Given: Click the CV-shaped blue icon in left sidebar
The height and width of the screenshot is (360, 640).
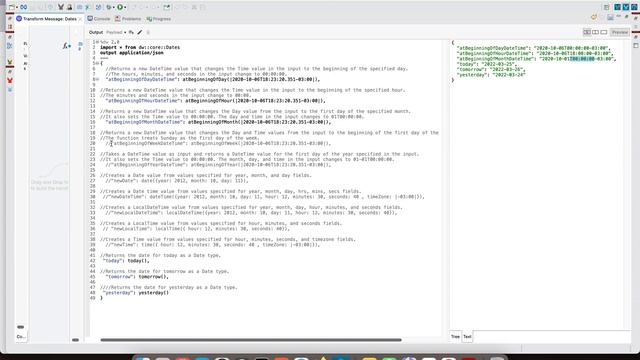Looking at the screenshot, I should click(10, 46).
